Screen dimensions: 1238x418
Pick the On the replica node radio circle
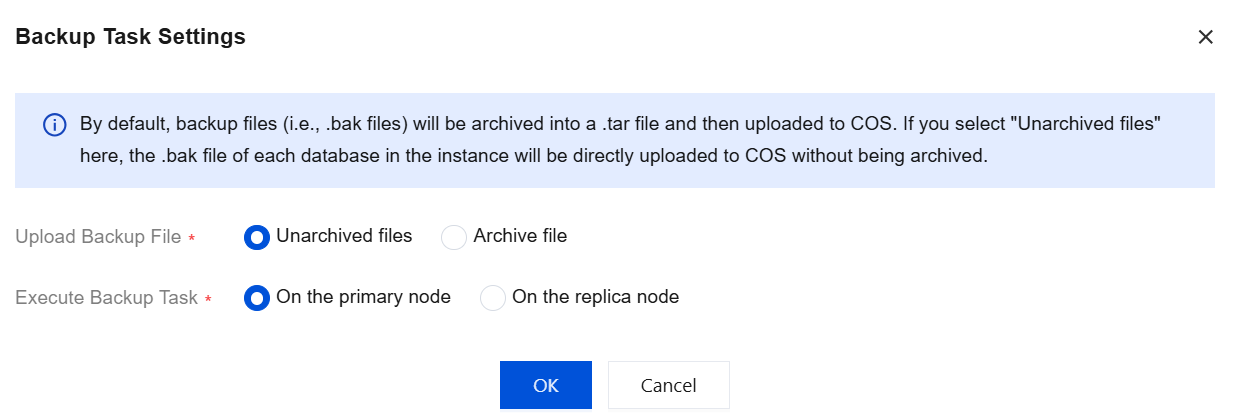pyautogui.click(x=493, y=298)
